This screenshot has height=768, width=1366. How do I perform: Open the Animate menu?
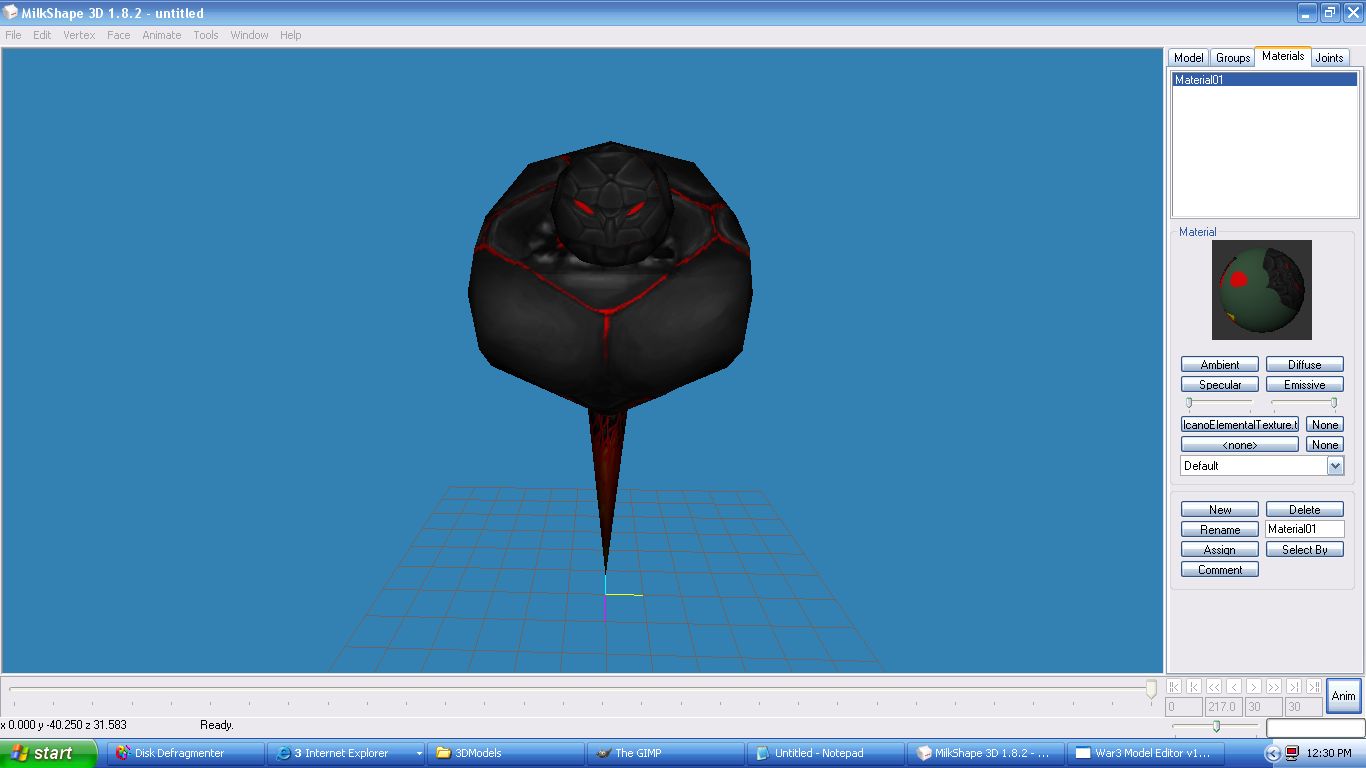[162, 35]
